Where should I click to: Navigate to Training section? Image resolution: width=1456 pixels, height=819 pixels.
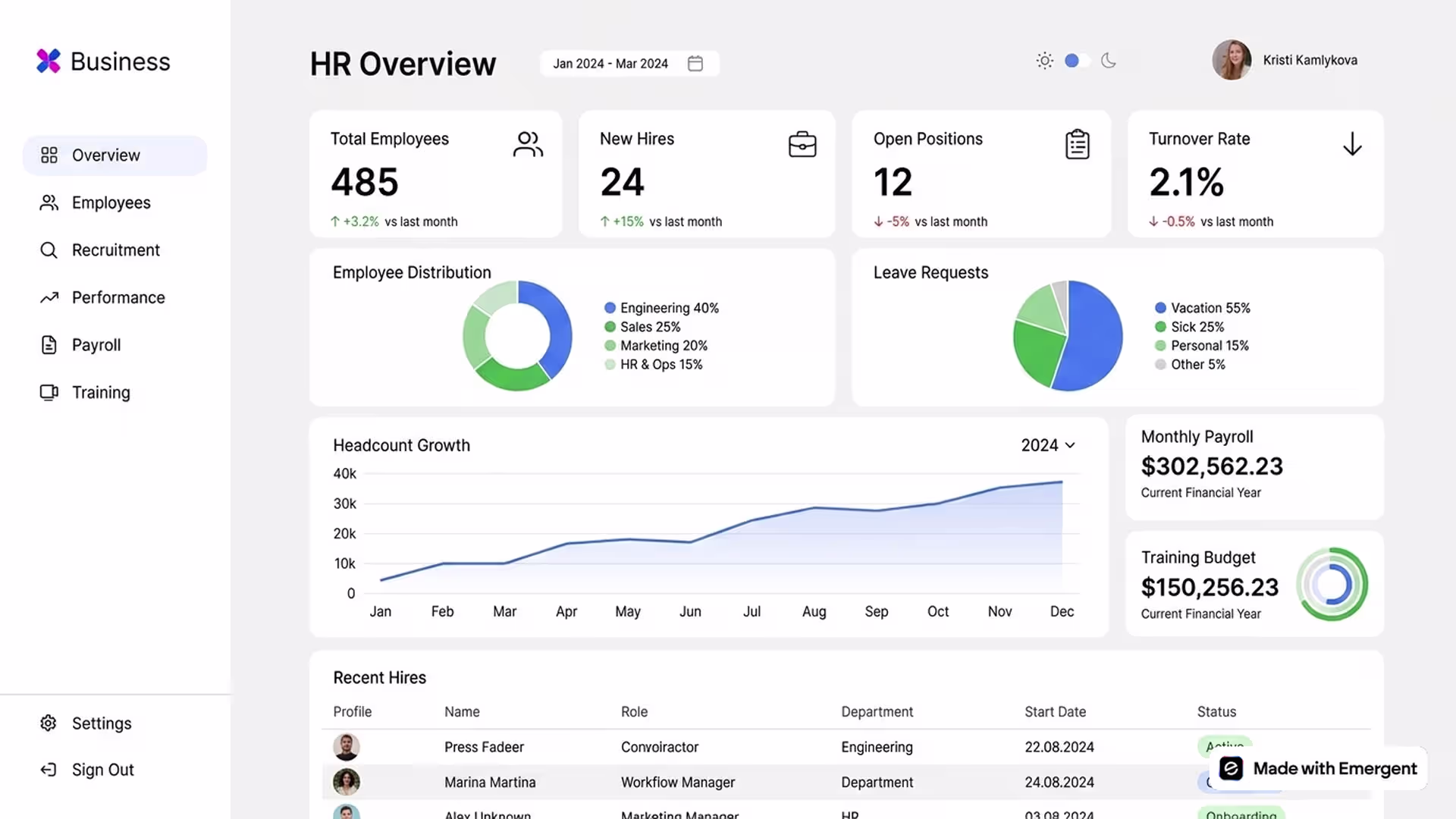coord(101,392)
